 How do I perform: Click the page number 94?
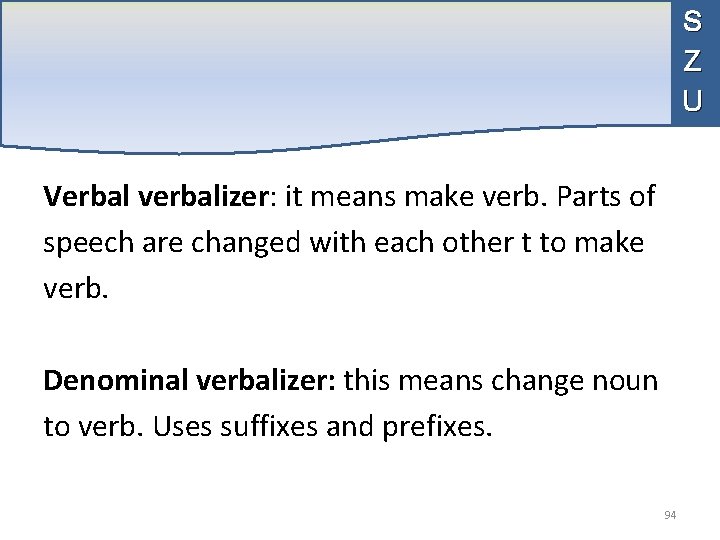coord(670,515)
